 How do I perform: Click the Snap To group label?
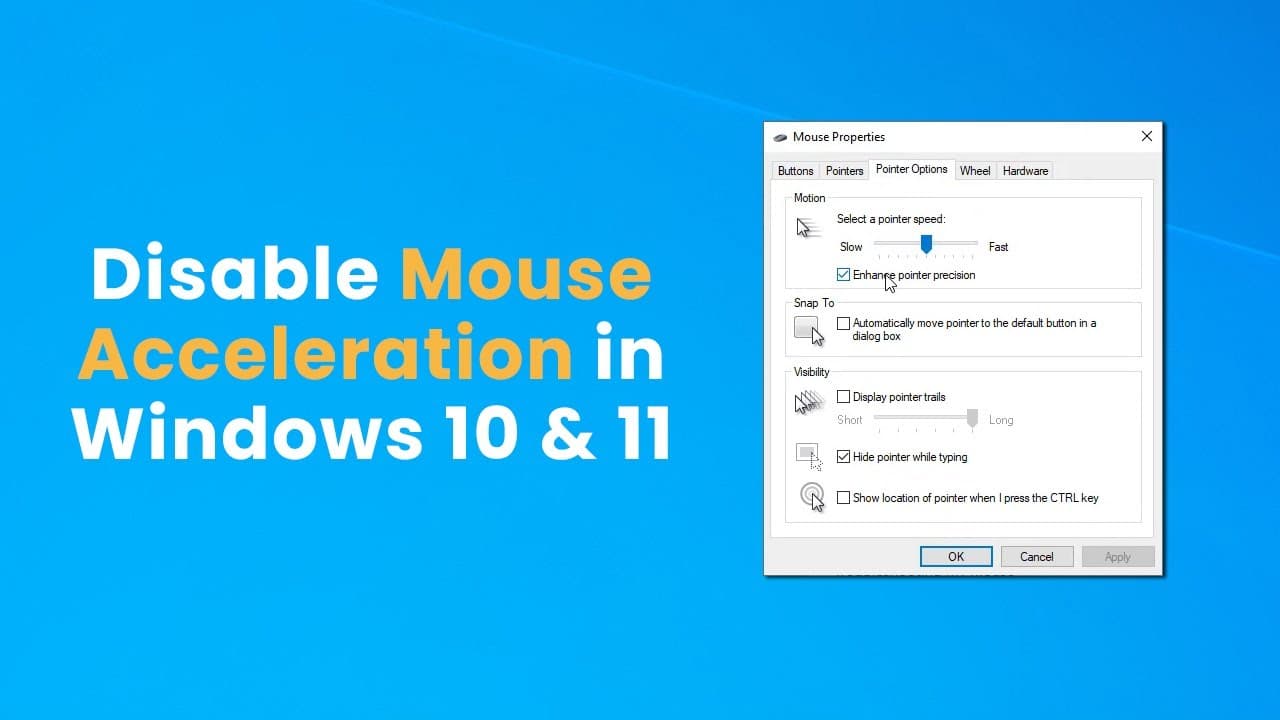point(814,303)
